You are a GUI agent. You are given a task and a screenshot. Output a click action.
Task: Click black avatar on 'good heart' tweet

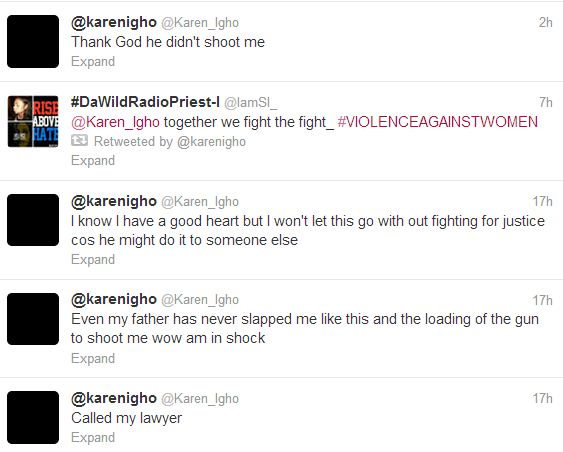click(33, 220)
